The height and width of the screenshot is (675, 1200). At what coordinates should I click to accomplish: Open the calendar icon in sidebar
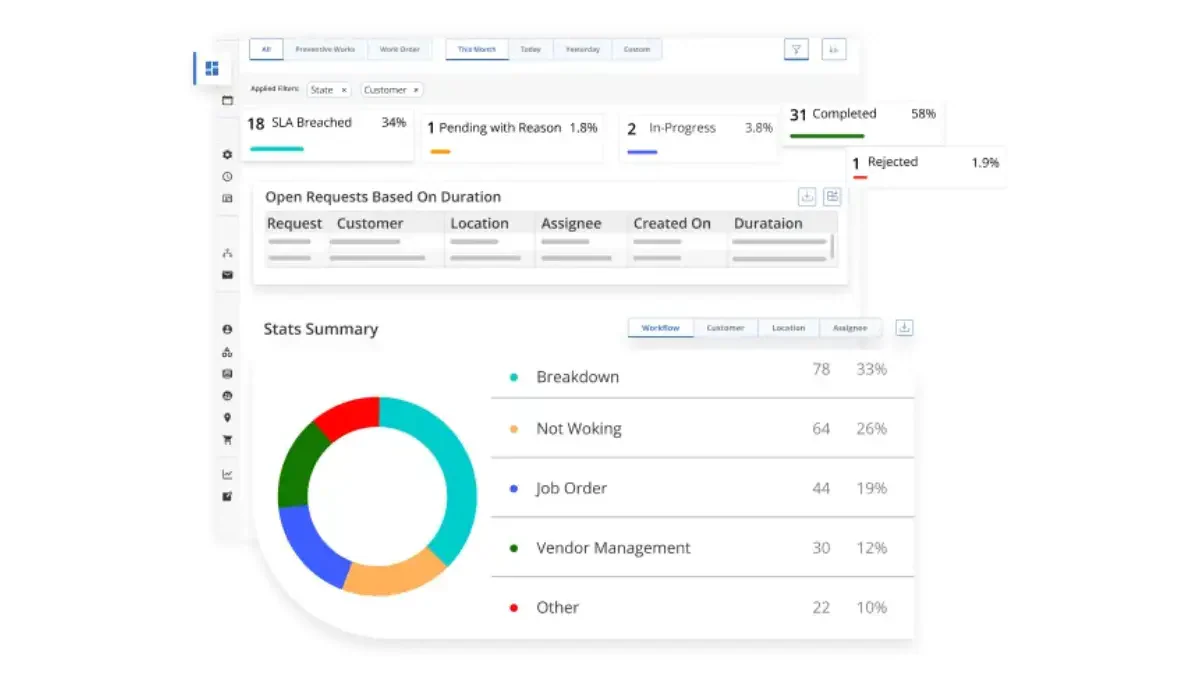coord(227,100)
